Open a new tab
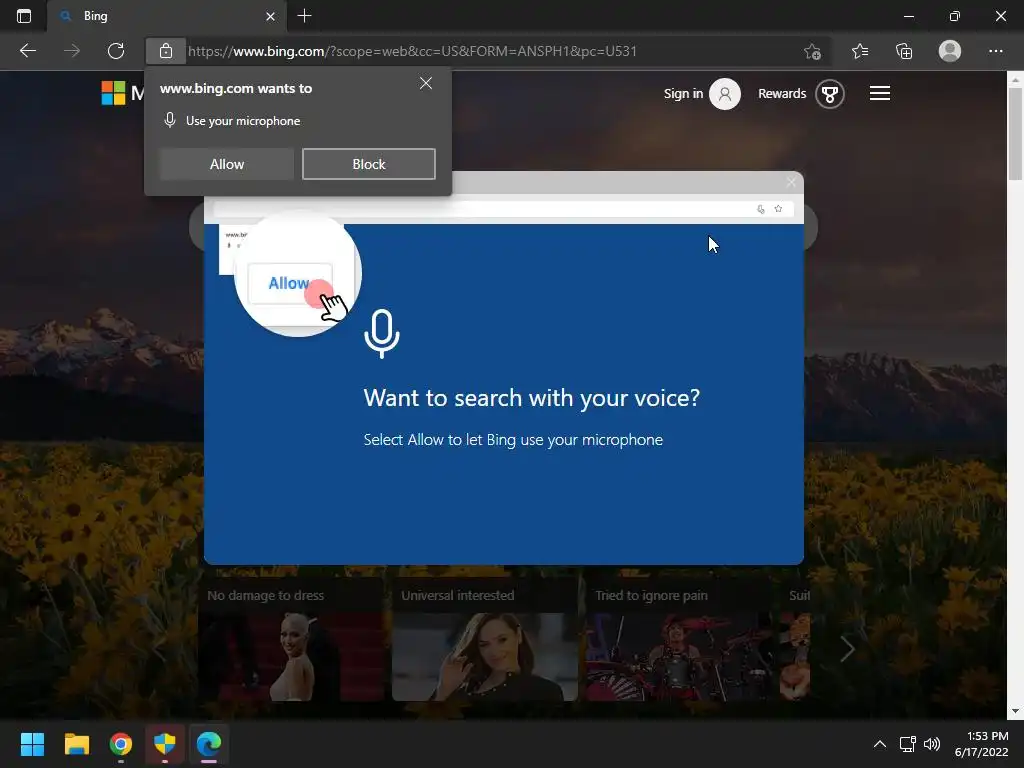1024x768 pixels. [x=304, y=16]
